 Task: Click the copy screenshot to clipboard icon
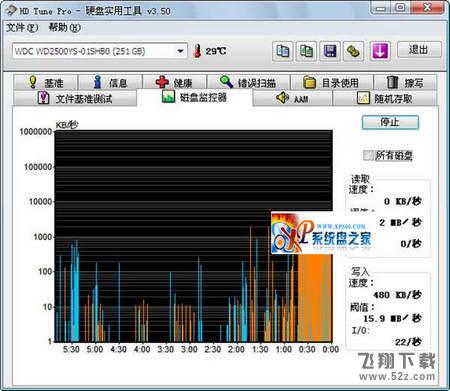pos(306,51)
